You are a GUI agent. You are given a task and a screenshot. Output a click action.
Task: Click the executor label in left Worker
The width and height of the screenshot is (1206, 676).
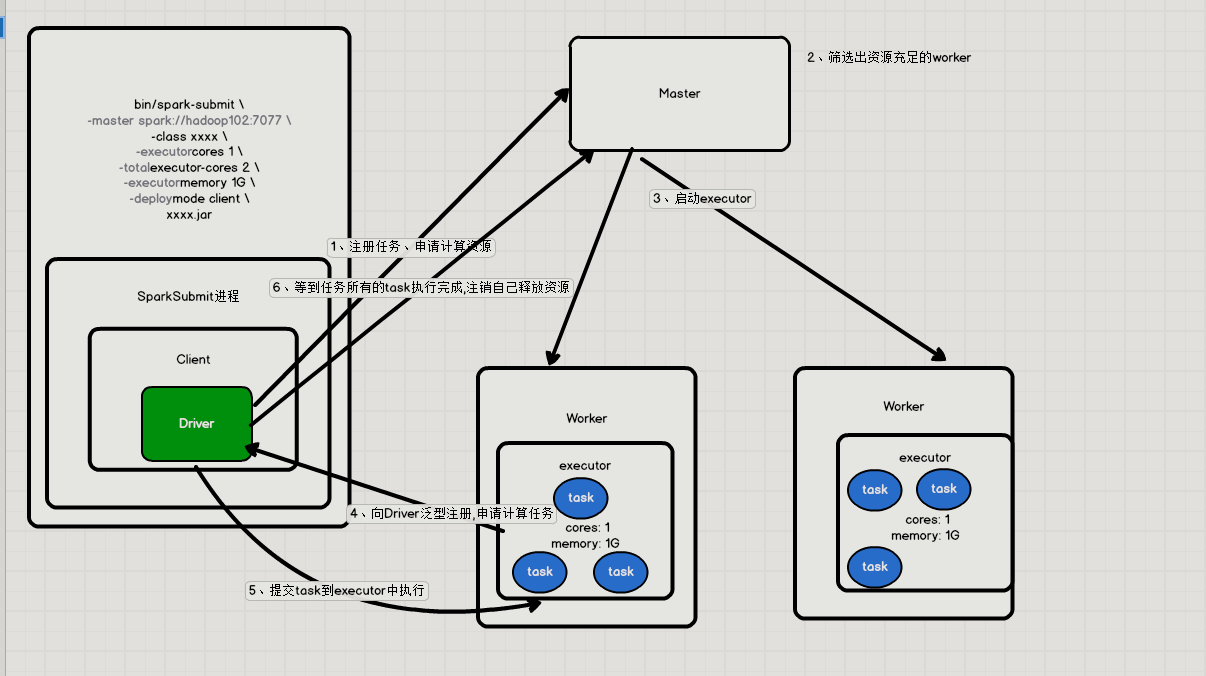tap(585, 465)
